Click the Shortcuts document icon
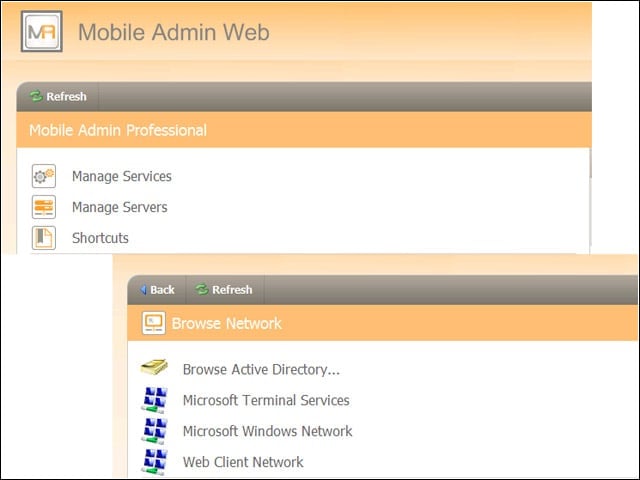The height and width of the screenshot is (480, 640). 44,238
